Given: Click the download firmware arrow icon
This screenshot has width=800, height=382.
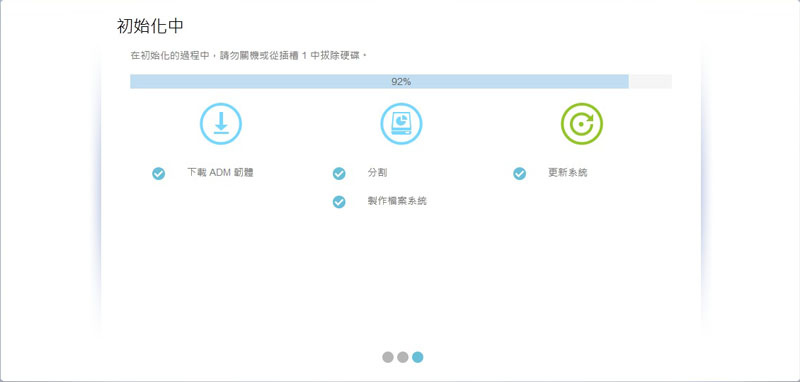Looking at the screenshot, I should [220, 124].
